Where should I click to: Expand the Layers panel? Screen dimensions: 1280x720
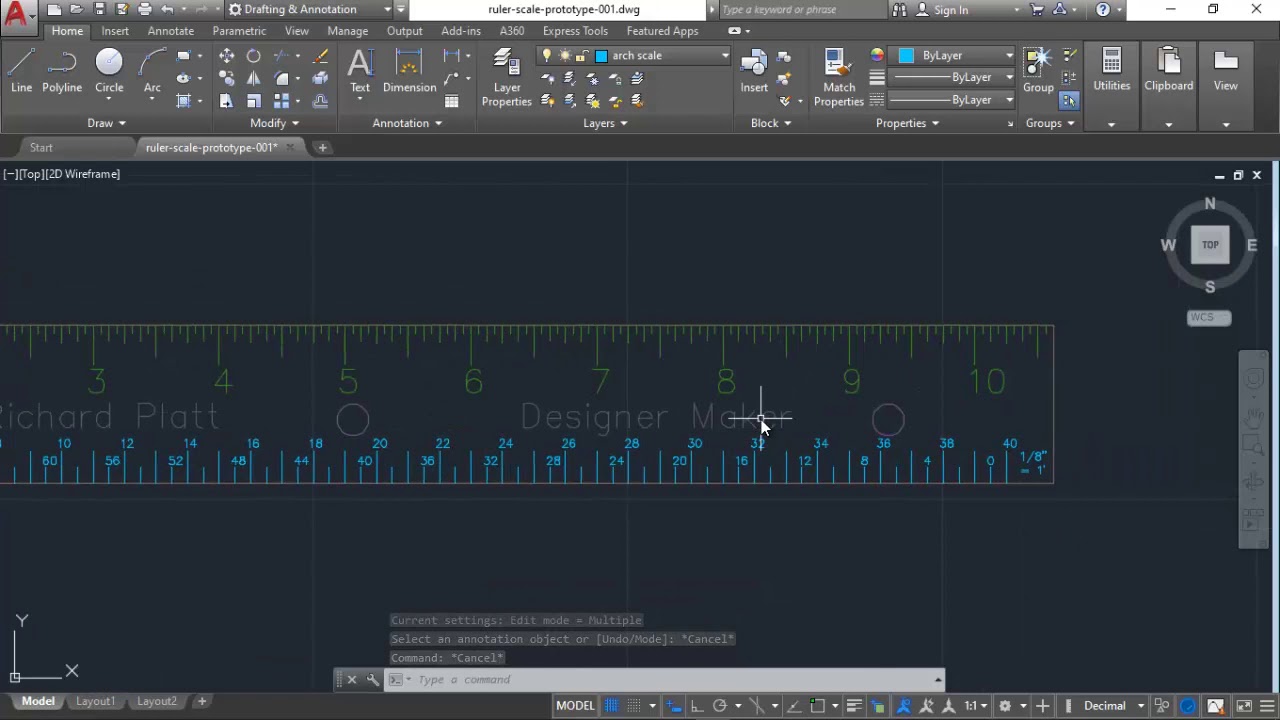coord(605,123)
